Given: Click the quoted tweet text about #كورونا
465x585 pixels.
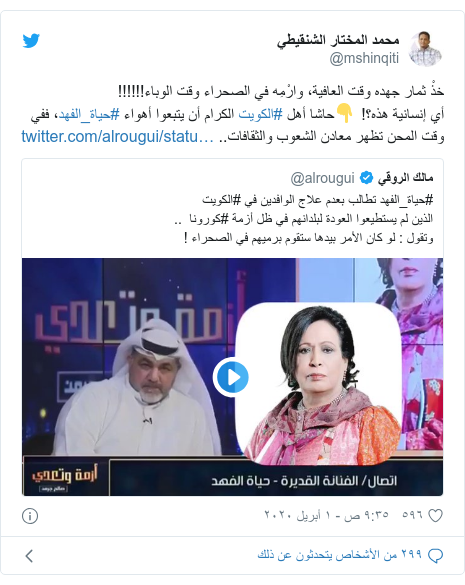Looking at the screenshot, I should 304,218.
